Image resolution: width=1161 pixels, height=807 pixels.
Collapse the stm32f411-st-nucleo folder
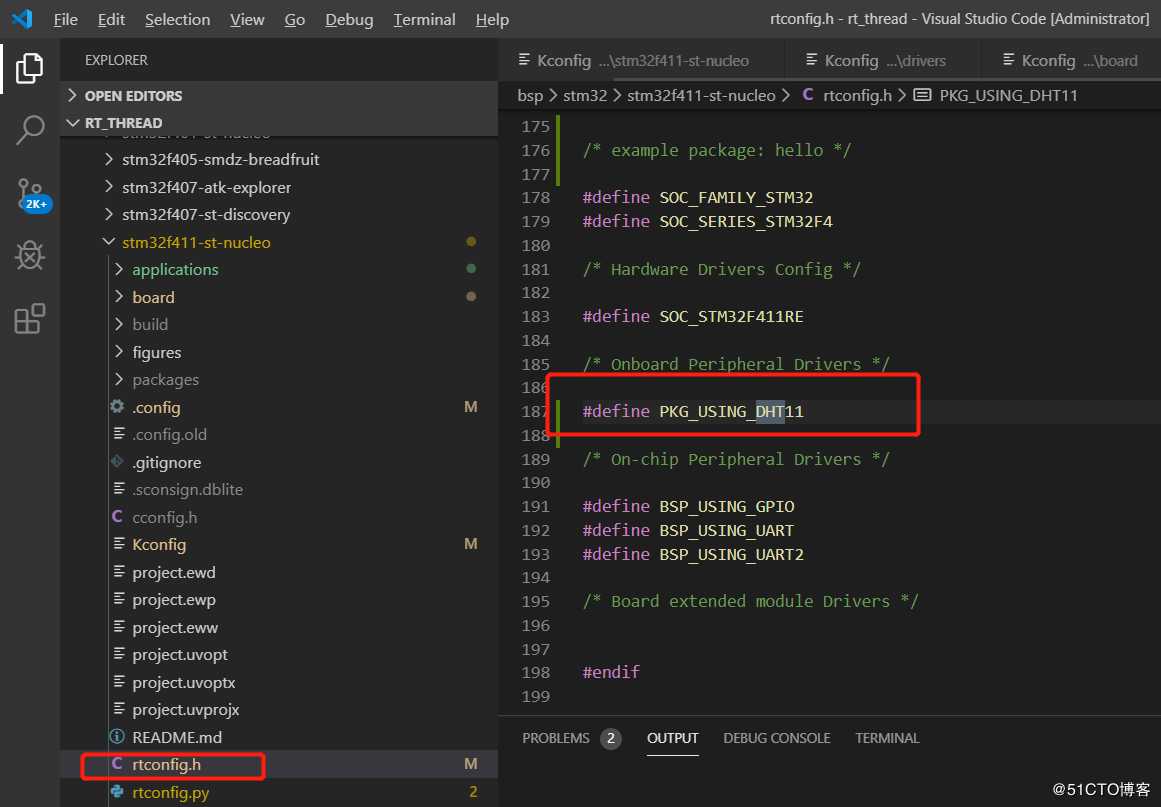[x=108, y=243]
